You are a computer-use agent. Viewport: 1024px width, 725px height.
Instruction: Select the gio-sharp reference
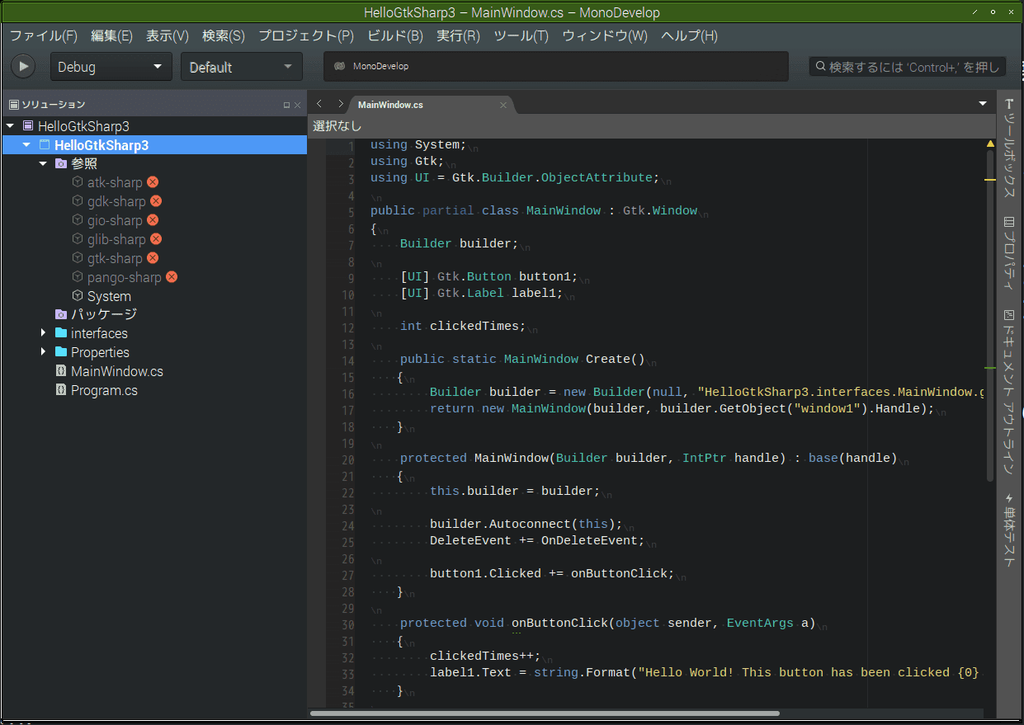coord(114,220)
